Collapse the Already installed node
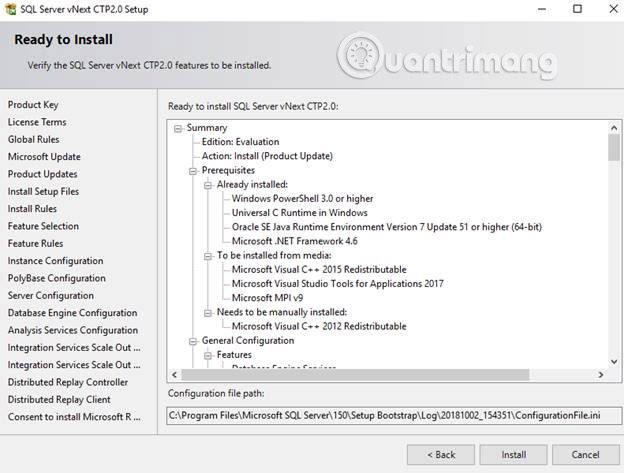The height and width of the screenshot is (473, 624). point(208,185)
